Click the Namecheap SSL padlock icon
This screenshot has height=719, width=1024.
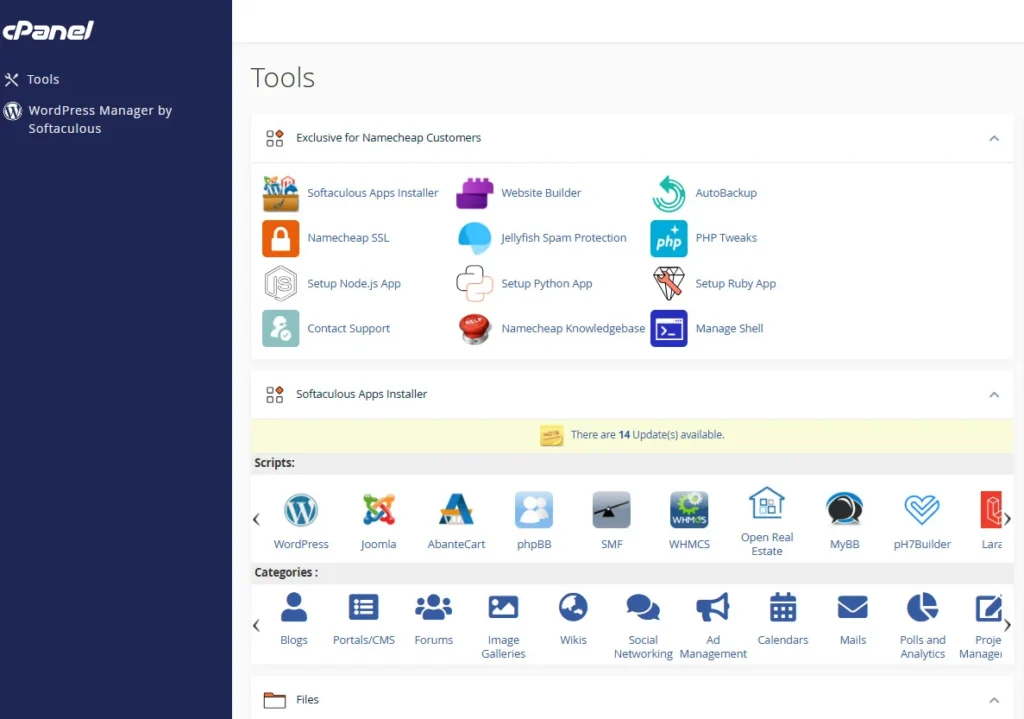[281, 239]
